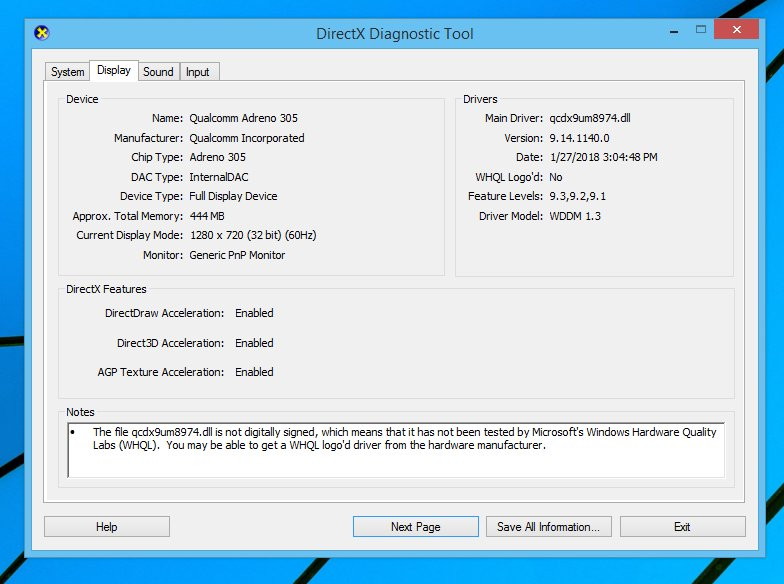Click the Exit button
Screen dimensions: 784x584
(x=682, y=526)
